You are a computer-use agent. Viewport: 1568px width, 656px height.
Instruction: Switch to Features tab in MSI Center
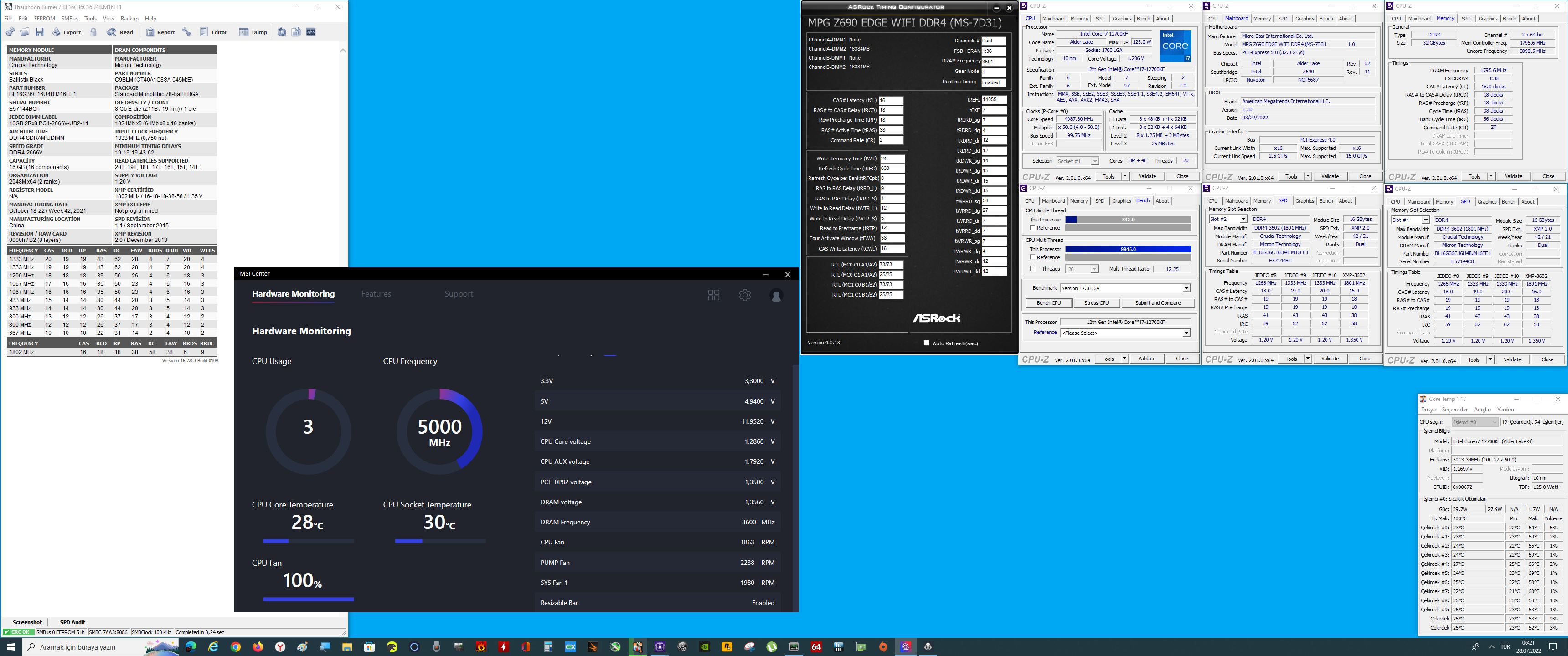(x=376, y=294)
